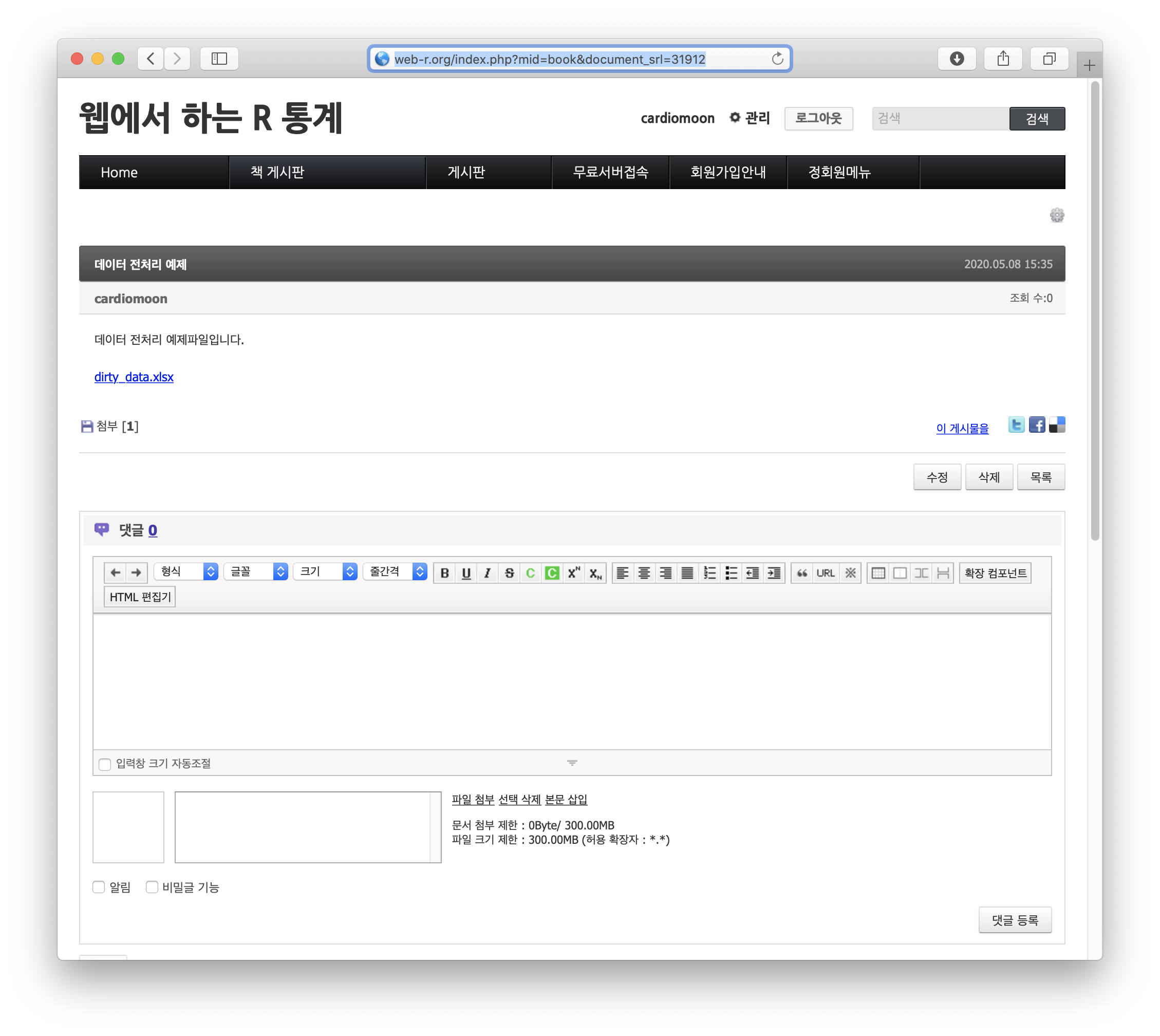Open text color picker (green C)
Screen dimensions: 1160x1036
point(530,573)
